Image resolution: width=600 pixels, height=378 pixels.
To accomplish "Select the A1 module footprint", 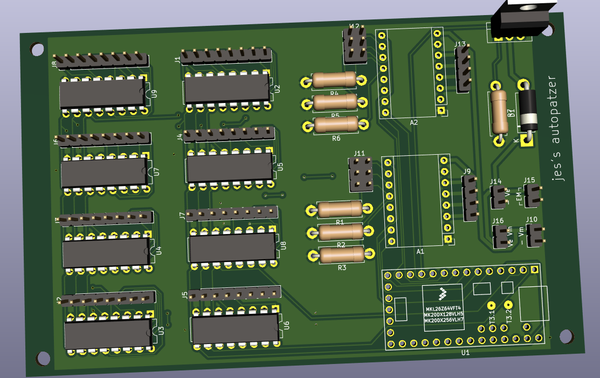I will [418, 201].
